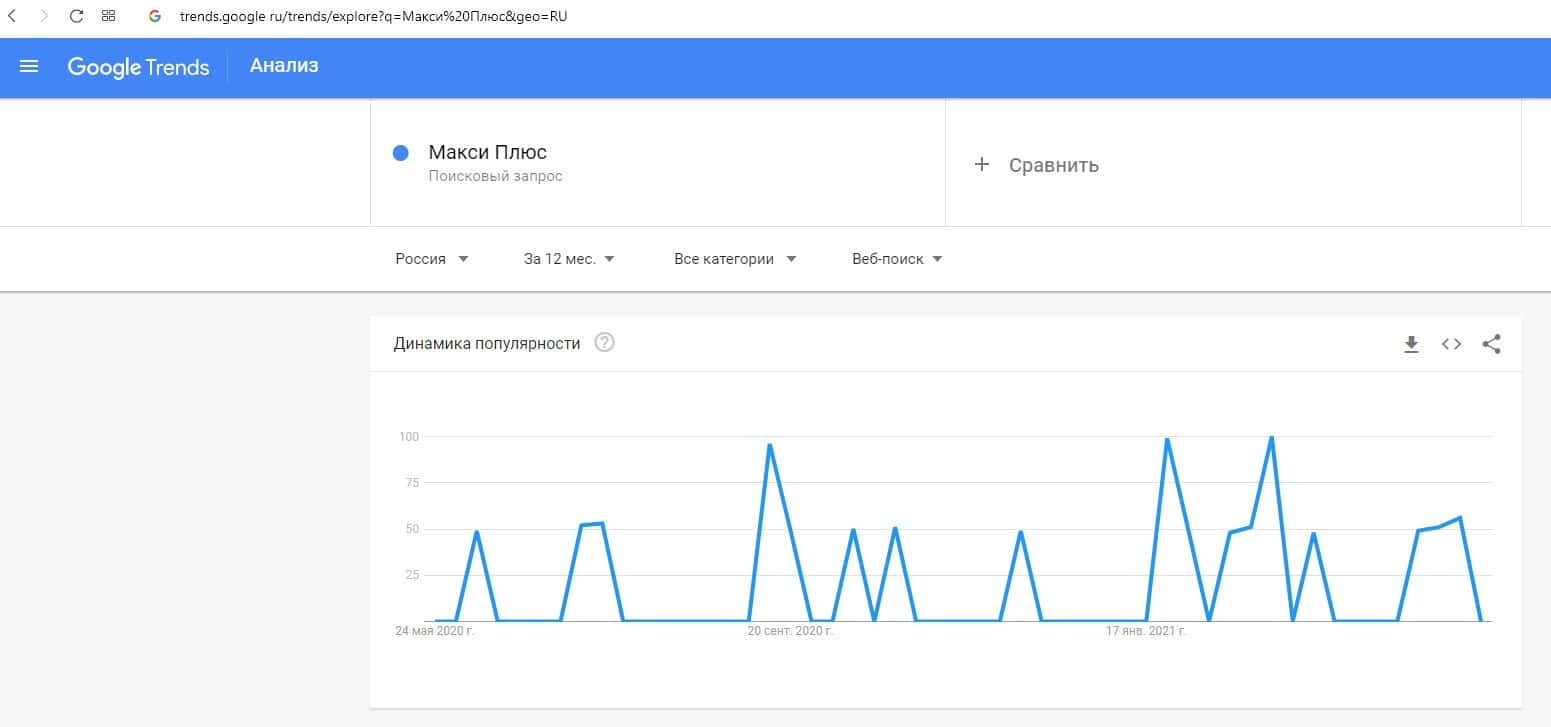Open the За 12 мес. time range dropdown
The image size is (1551, 727).
click(569, 259)
